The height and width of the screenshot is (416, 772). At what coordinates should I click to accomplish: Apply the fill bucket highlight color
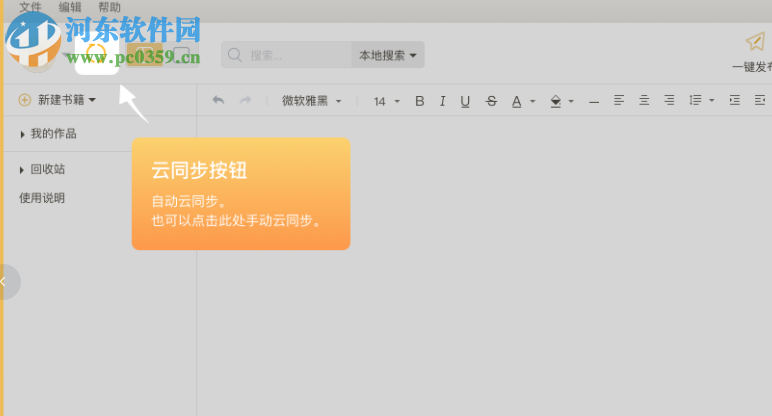pos(555,101)
